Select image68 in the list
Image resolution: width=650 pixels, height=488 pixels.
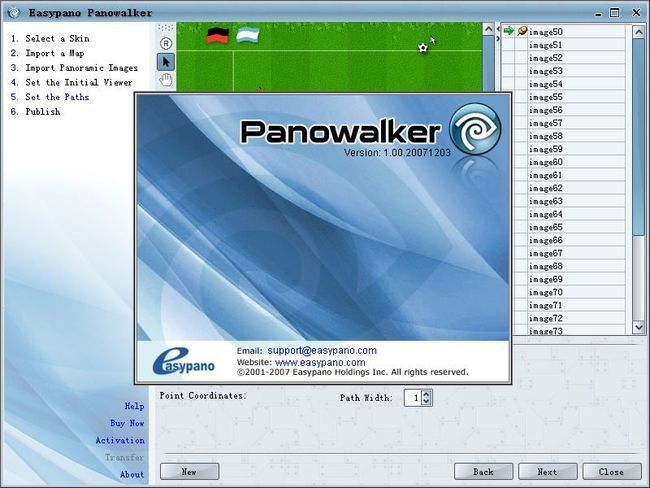point(576,266)
